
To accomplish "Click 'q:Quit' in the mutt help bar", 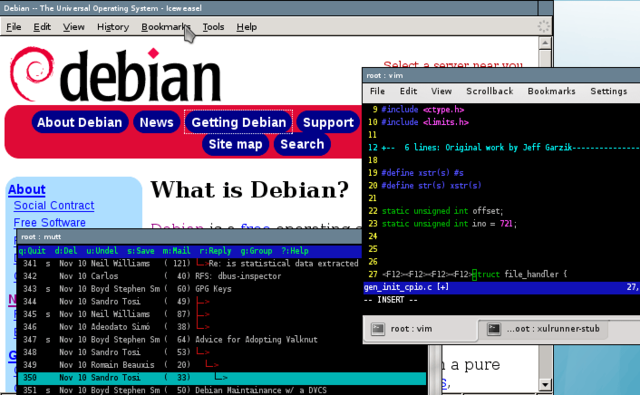I will (32, 251).
